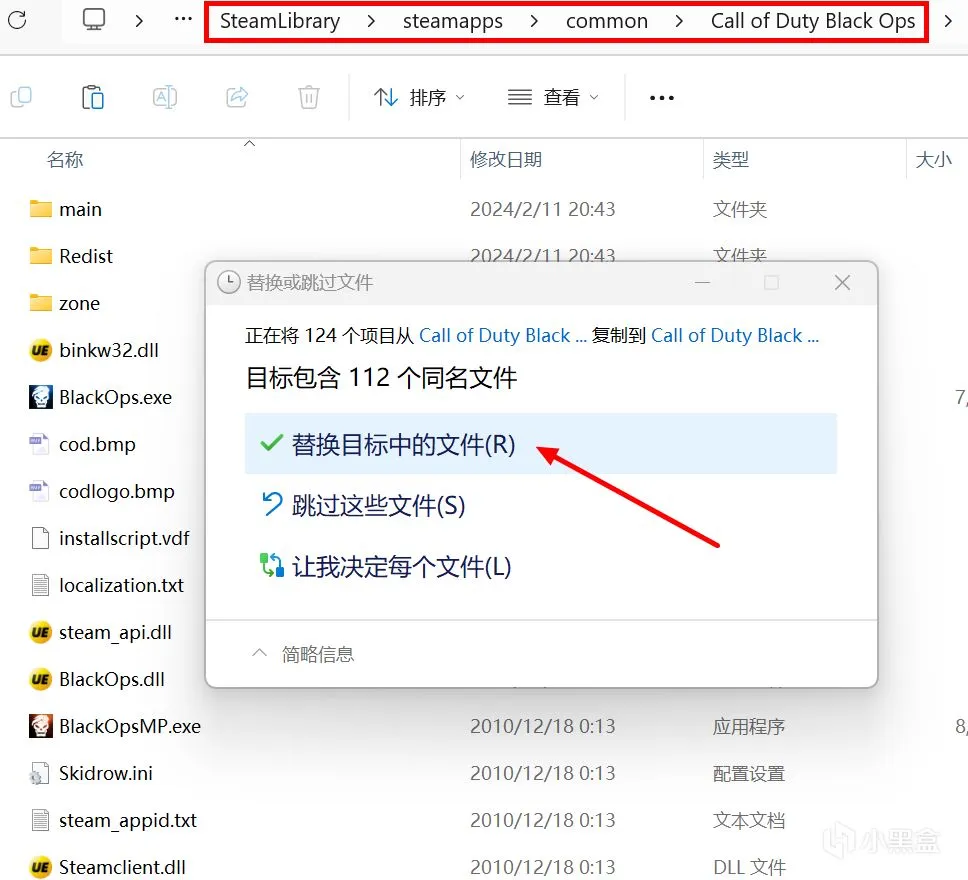Select the localization.txt file icon
The height and width of the screenshot is (880, 968).
[x=40, y=585]
